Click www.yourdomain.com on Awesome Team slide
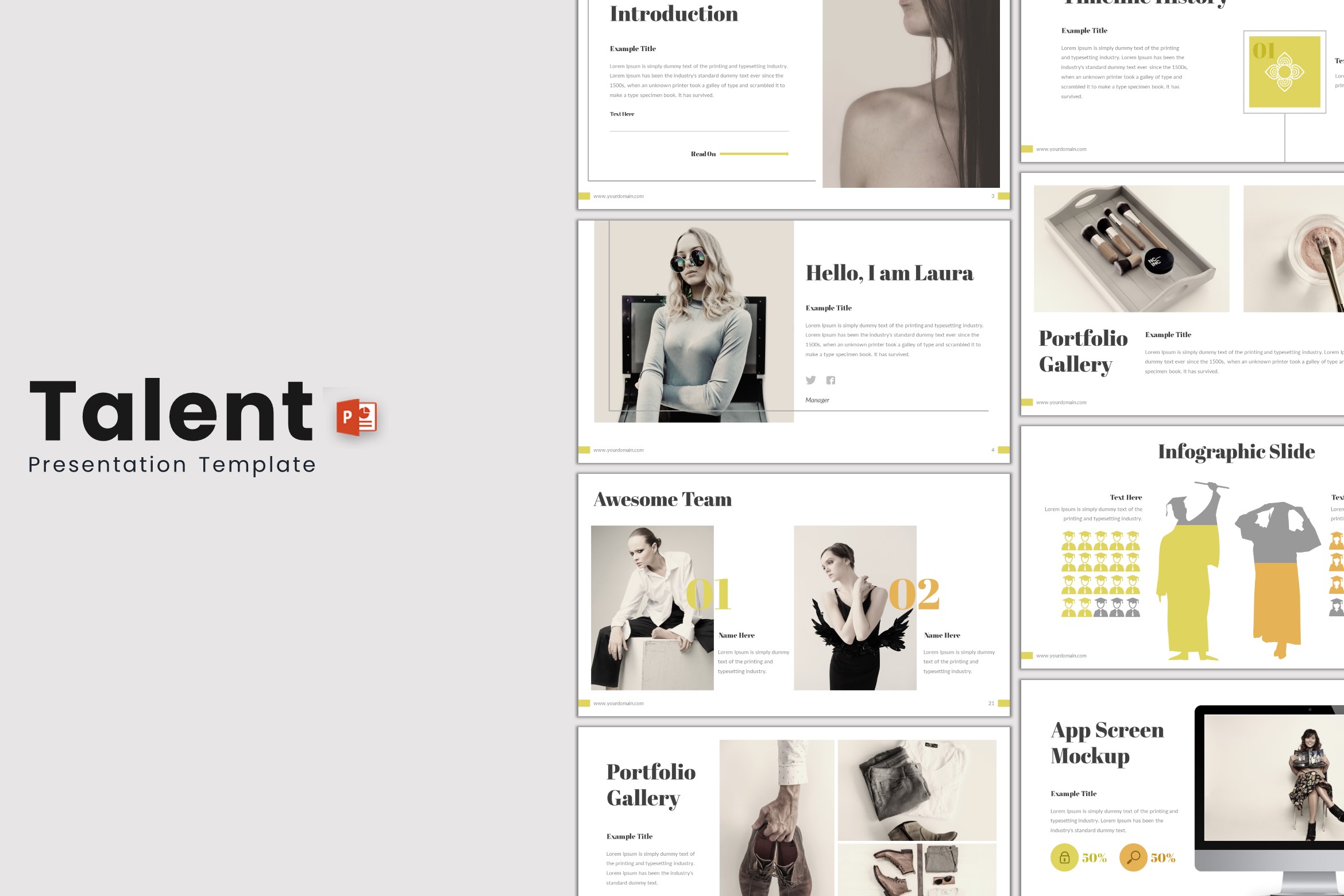This screenshot has width=1344, height=896. [619, 704]
